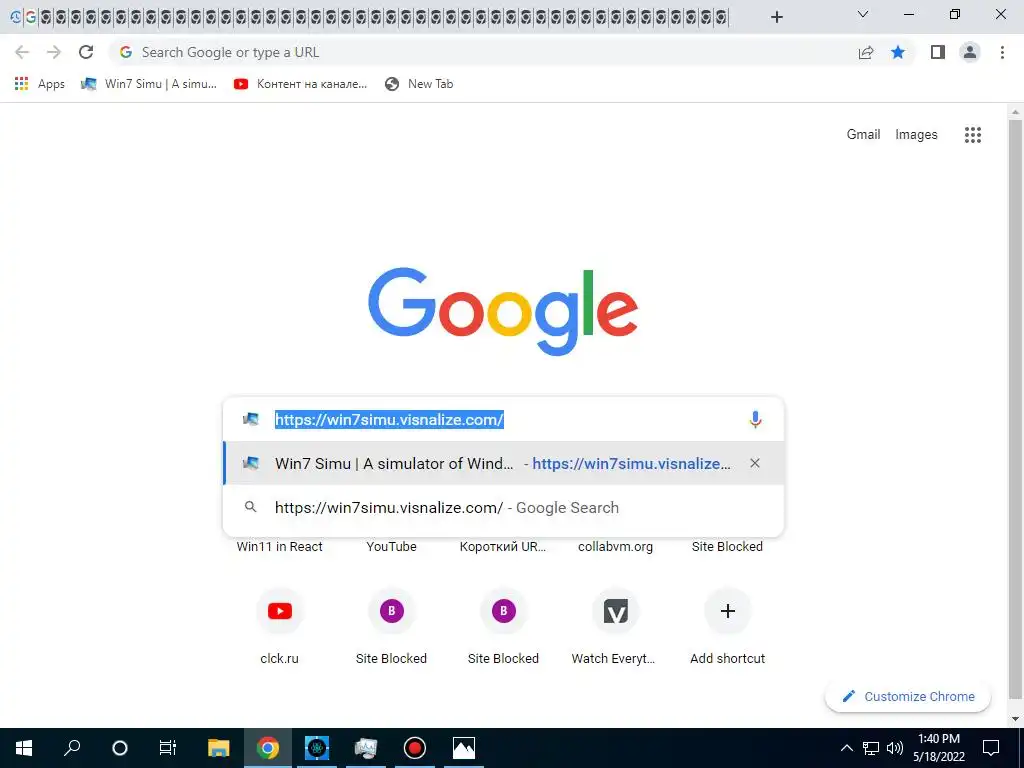The height and width of the screenshot is (768, 1024).
Task: Open the Контент на канале bookmark
Action: click(300, 84)
